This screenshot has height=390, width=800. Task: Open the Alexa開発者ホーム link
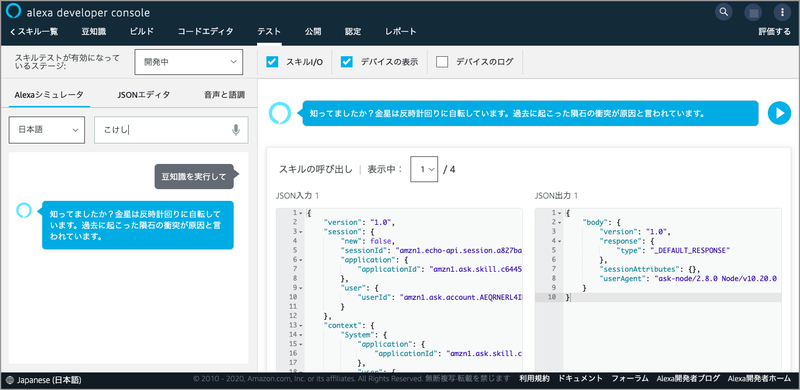759,379
